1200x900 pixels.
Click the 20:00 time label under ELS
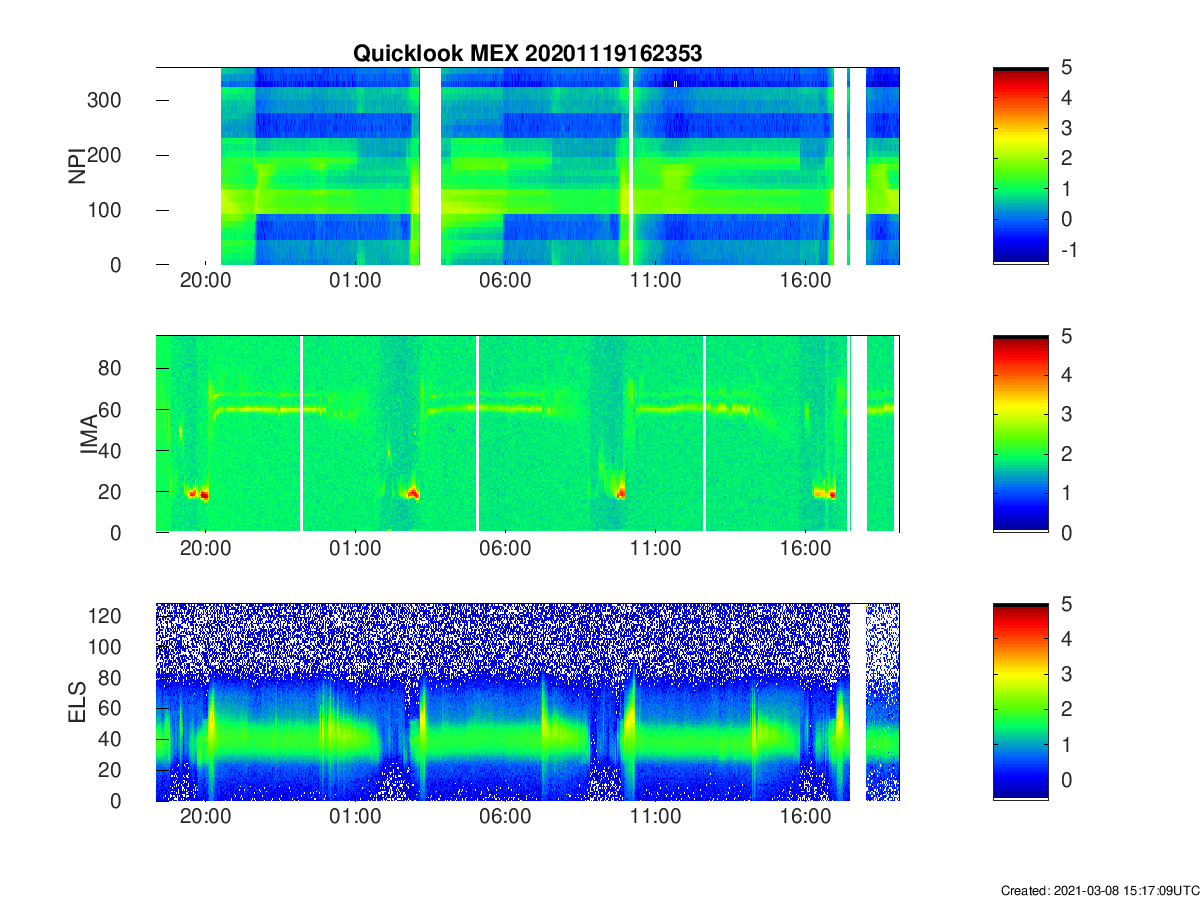coord(206,817)
